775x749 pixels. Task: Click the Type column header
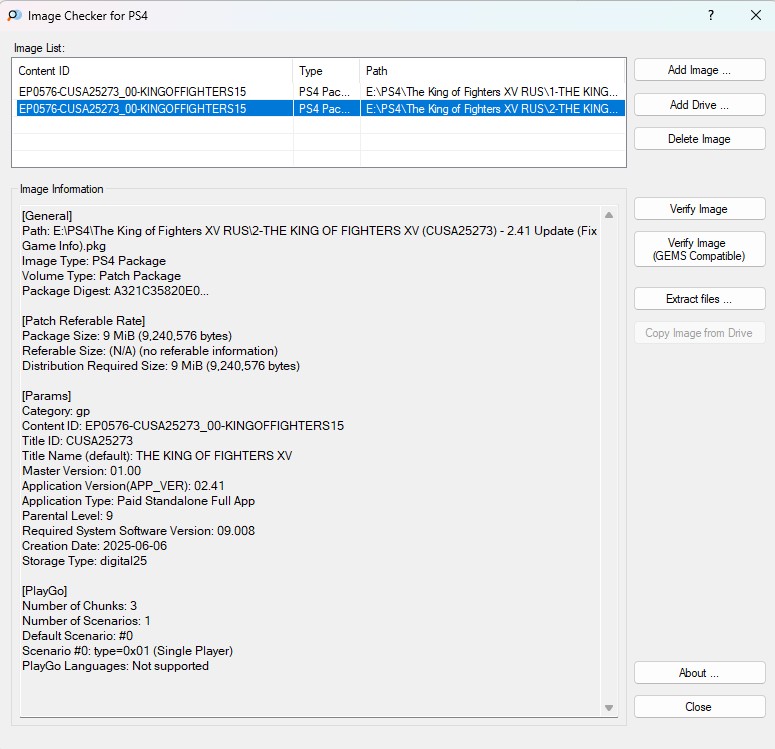(x=327, y=71)
